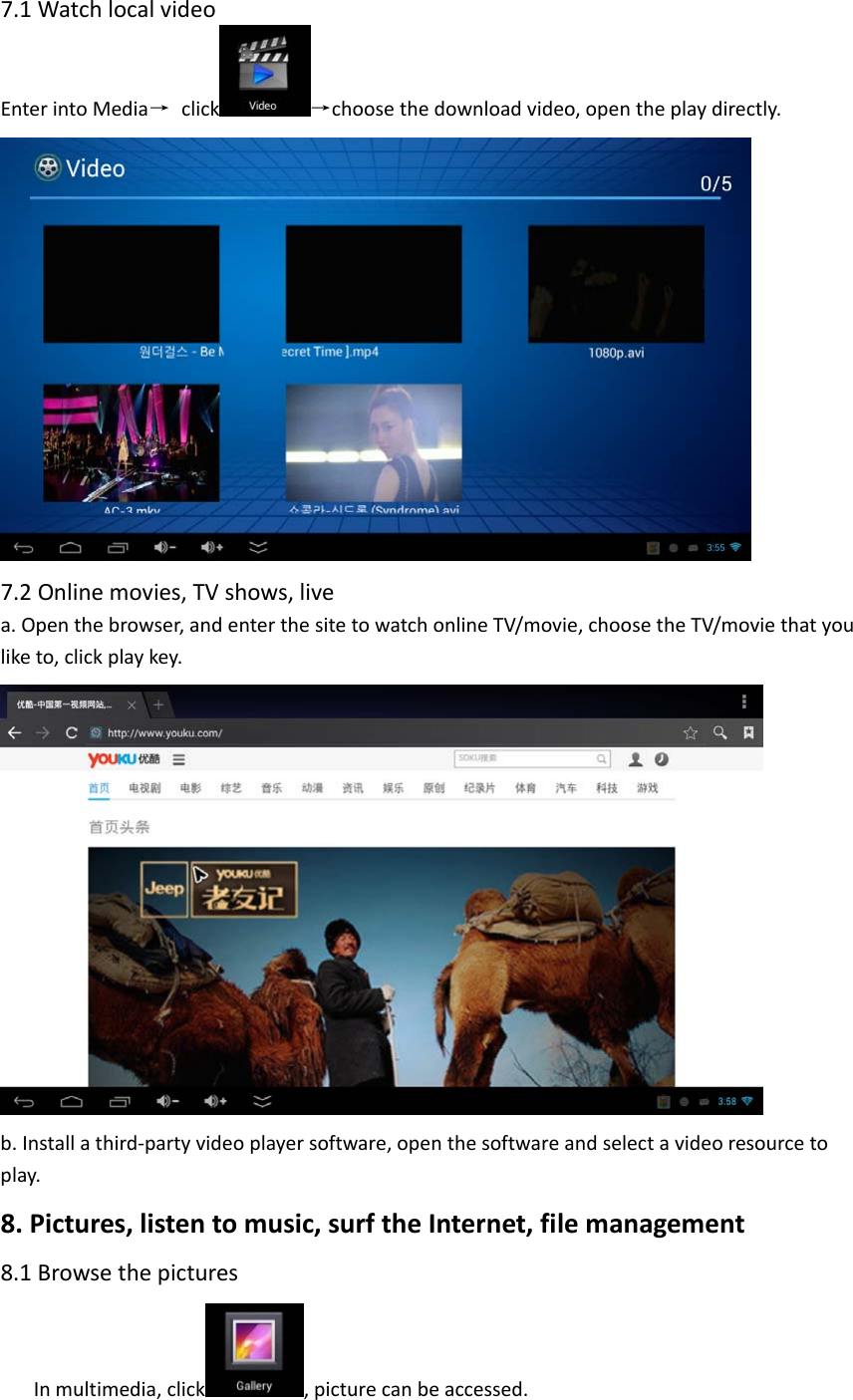
Task: Play the 1080p.avi video thumbnail
Action: click(615, 283)
